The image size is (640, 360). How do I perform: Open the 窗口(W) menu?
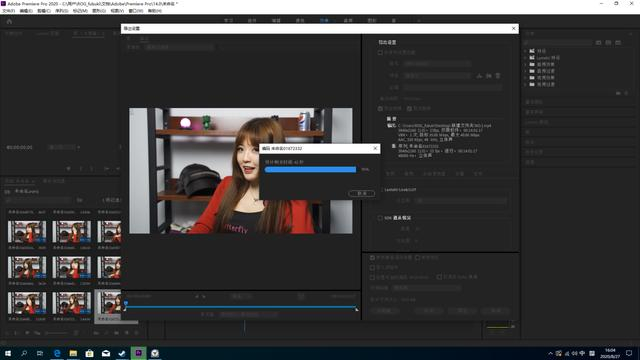pos(136,11)
